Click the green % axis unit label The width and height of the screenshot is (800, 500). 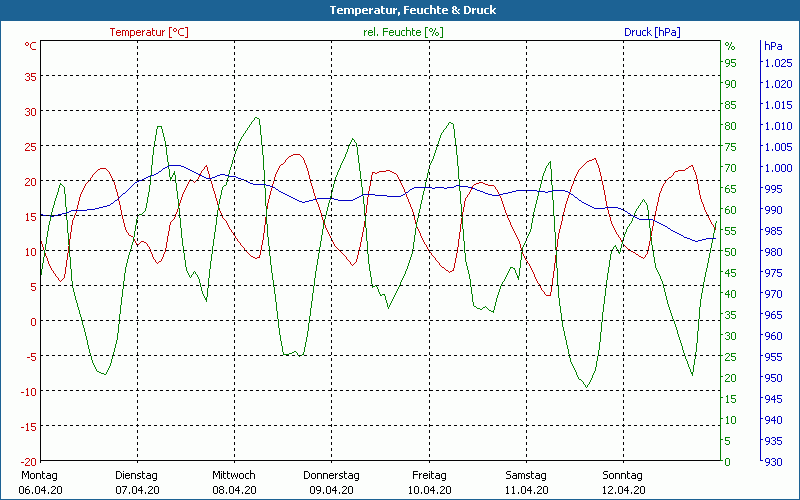[730, 46]
